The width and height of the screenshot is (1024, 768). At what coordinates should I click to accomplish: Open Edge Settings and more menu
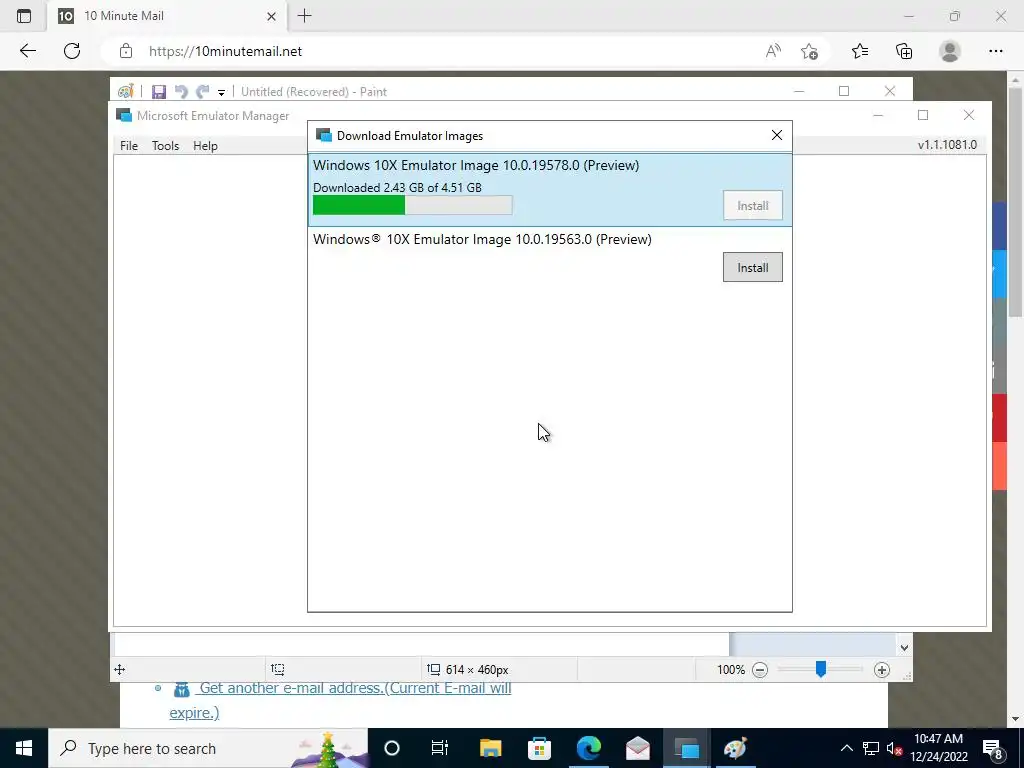coord(995,51)
